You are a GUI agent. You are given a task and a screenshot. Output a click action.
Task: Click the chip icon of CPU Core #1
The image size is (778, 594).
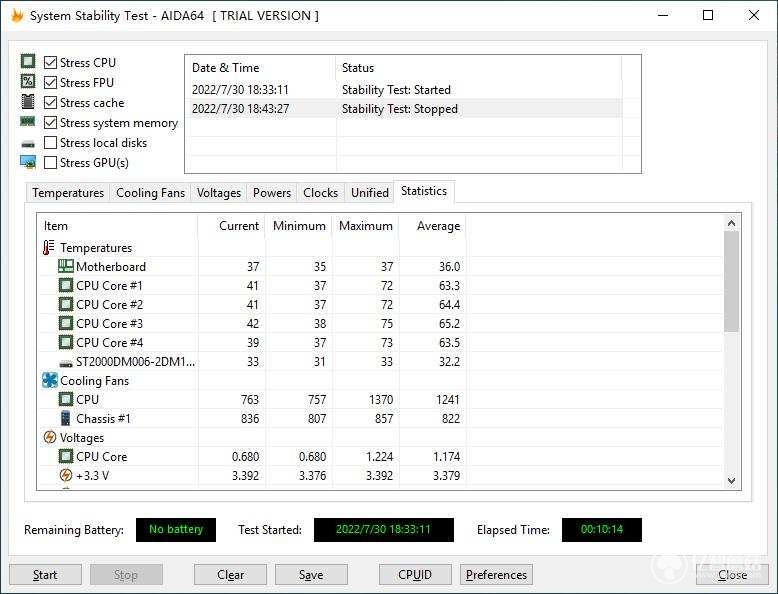tap(65, 285)
